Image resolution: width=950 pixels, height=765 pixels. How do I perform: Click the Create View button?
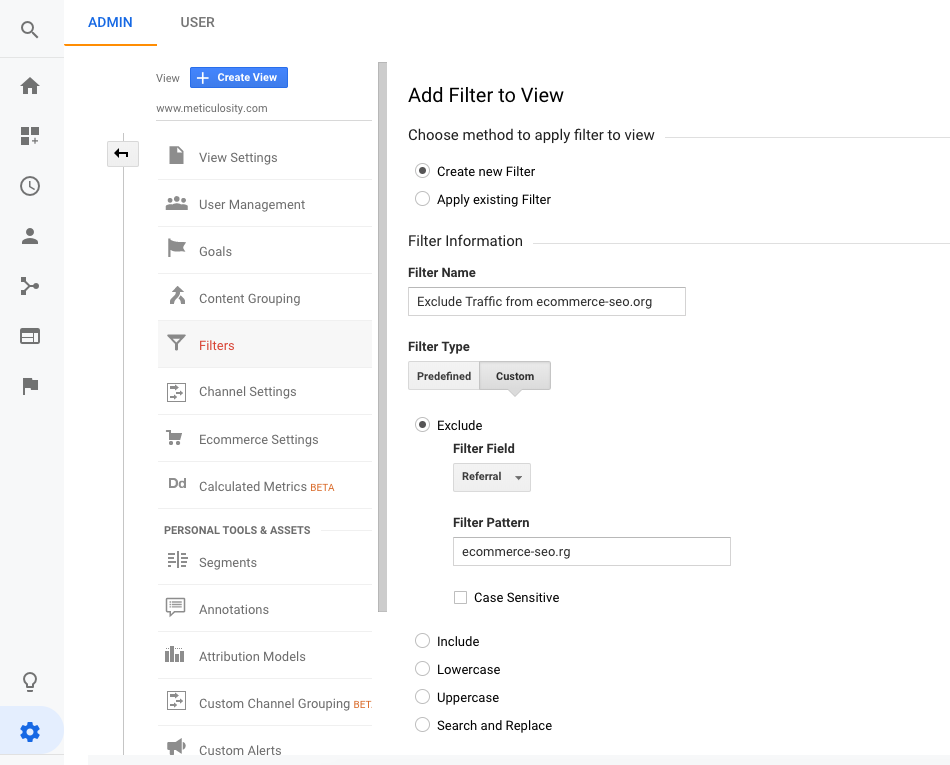pos(238,77)
